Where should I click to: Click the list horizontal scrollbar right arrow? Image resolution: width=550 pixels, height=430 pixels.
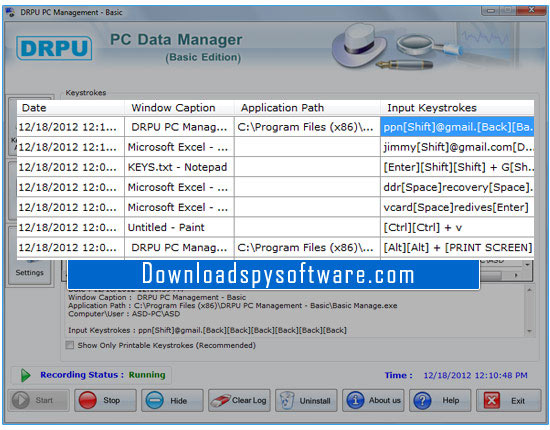(x=516, y=275)
